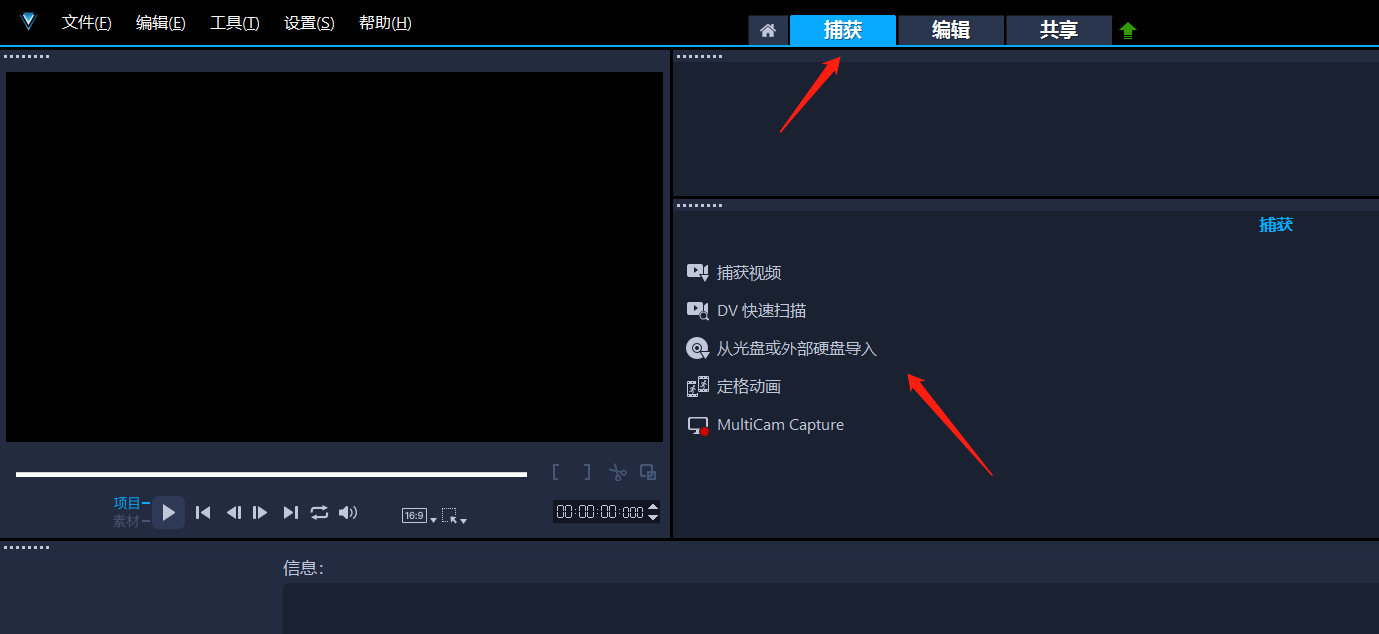1379x634 pixels.
Task: Open 定格动画 stop motion
Action: click(x=749, y=387)
